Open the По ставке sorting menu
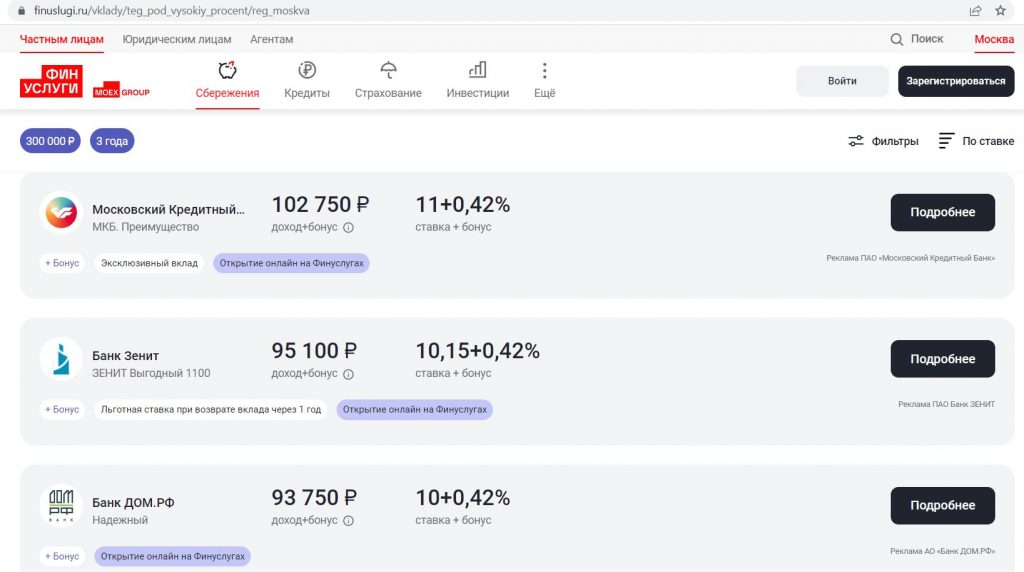The height and width of the screenshot is (572, 1024). click(976, 141)
